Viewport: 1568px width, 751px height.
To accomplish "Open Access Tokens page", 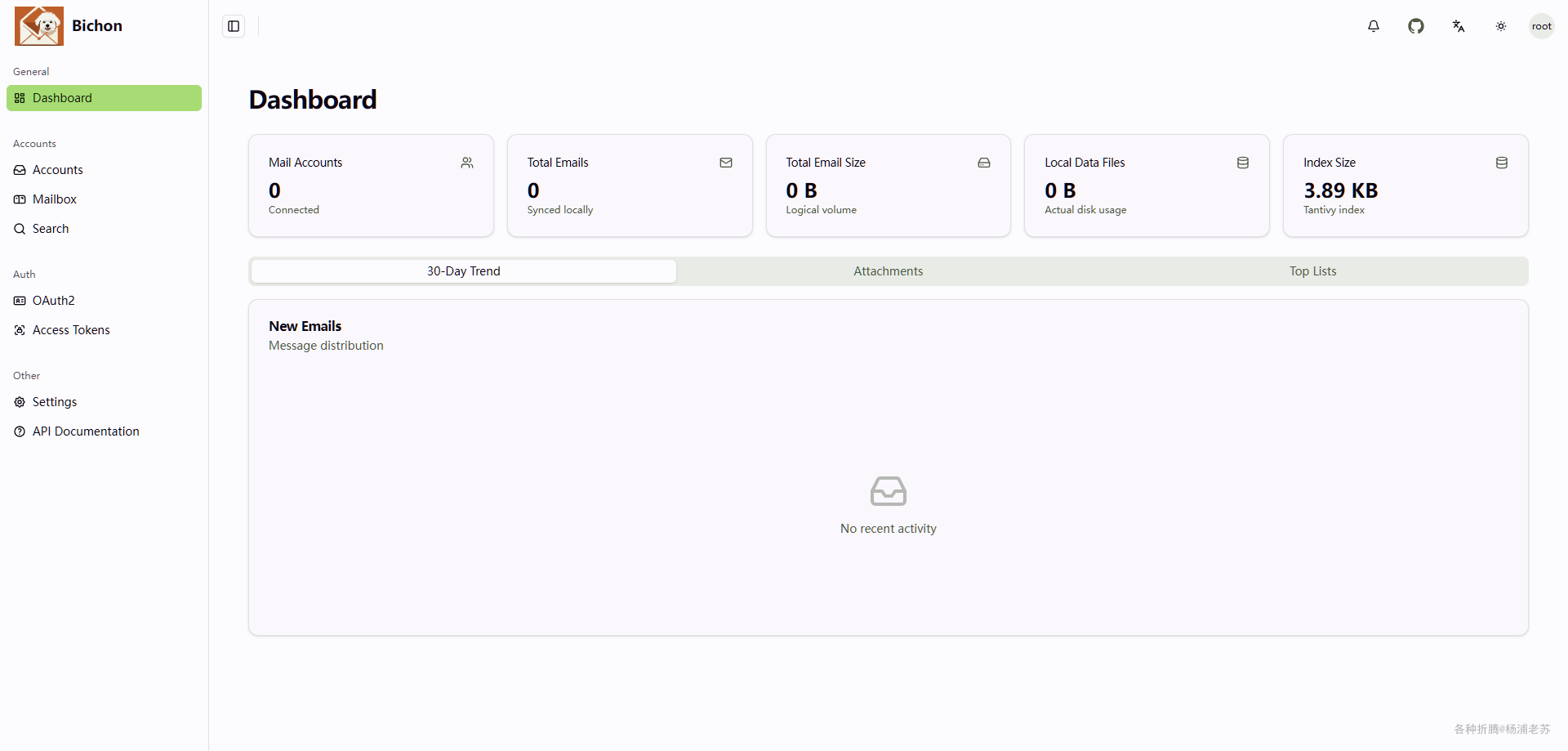I will click(x=104, y=330).
